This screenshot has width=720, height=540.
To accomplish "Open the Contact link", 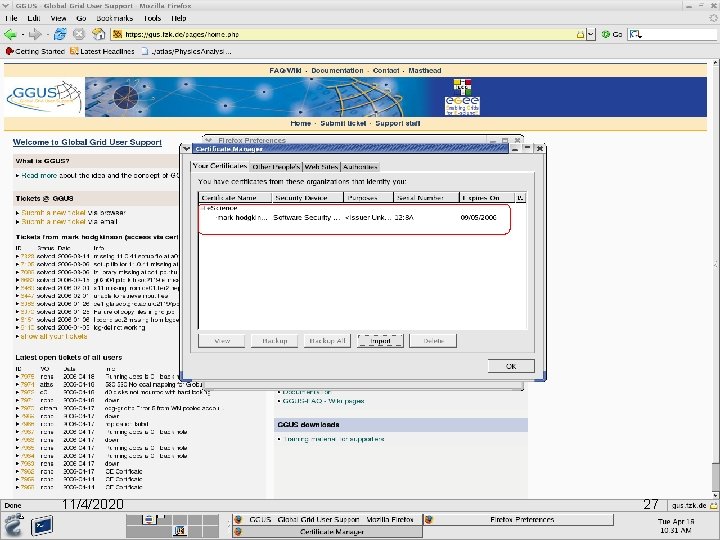I will 386,70.
